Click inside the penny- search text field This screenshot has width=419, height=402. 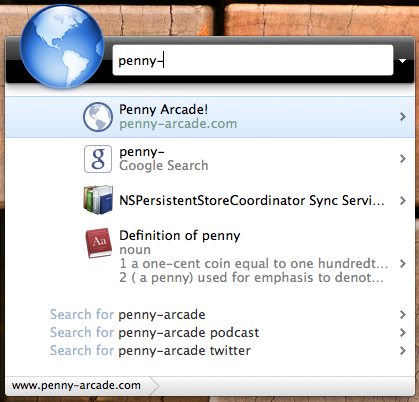253,60
